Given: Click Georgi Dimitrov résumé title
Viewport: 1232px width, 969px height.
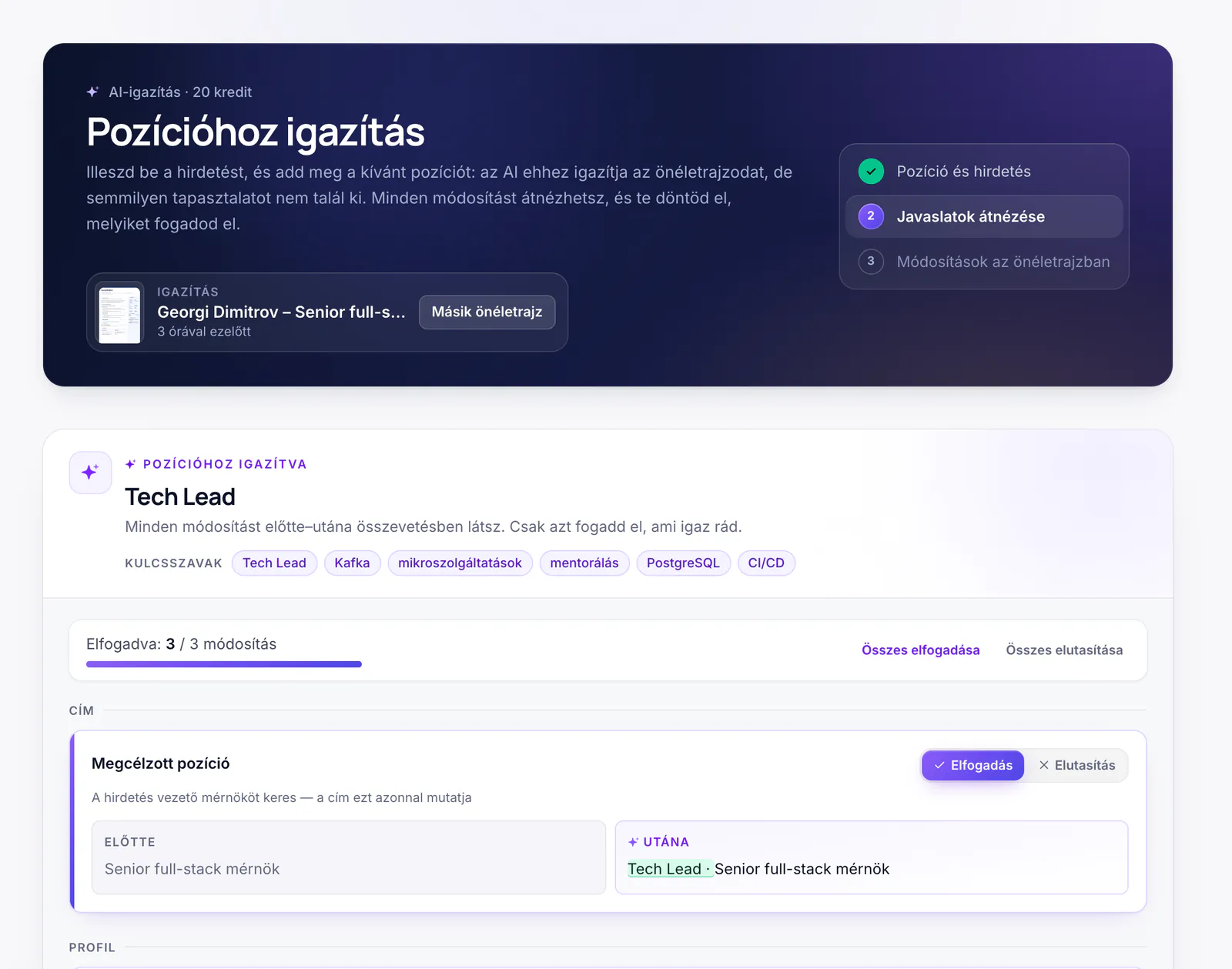Looking at the screenshot, I should pos(281,312).
